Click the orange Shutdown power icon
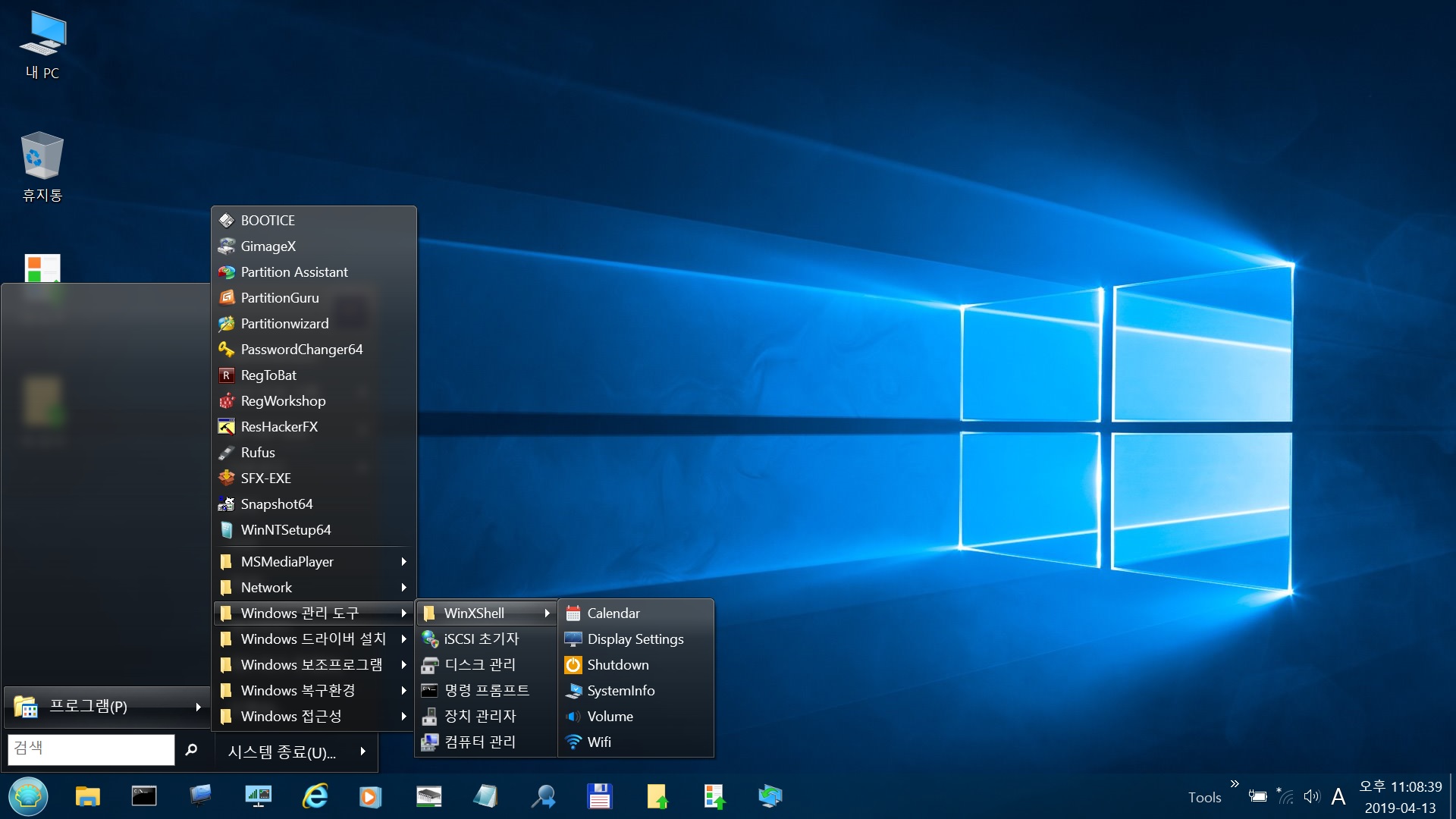The width and height of the screenshot is (1456, 819). point(573,664)
